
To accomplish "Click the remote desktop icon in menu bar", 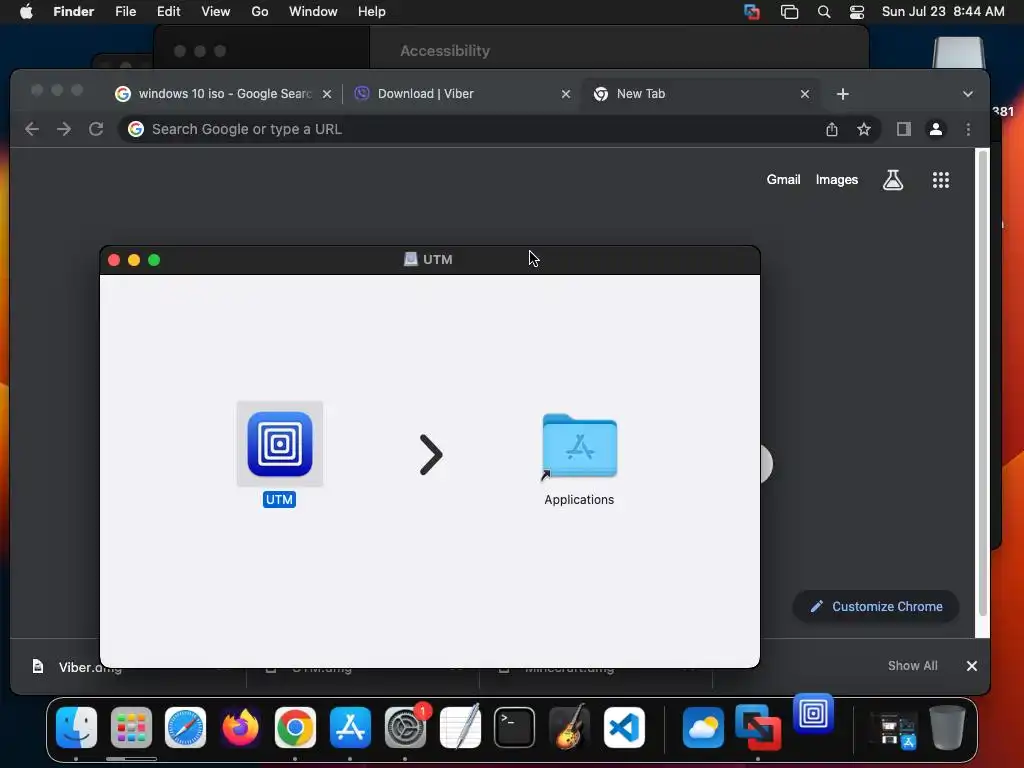I will click(x=752, y=12).
